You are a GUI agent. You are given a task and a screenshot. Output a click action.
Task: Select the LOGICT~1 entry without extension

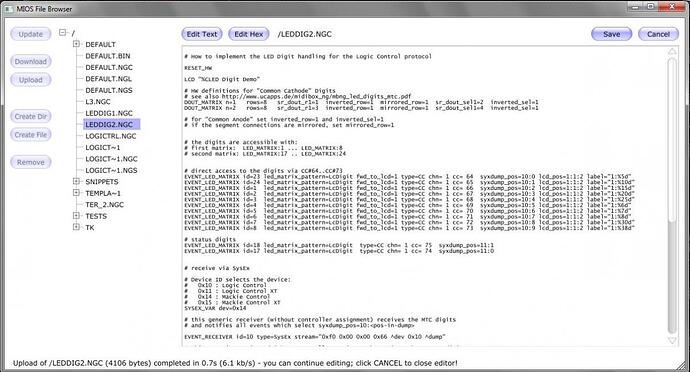coord(103,147)
